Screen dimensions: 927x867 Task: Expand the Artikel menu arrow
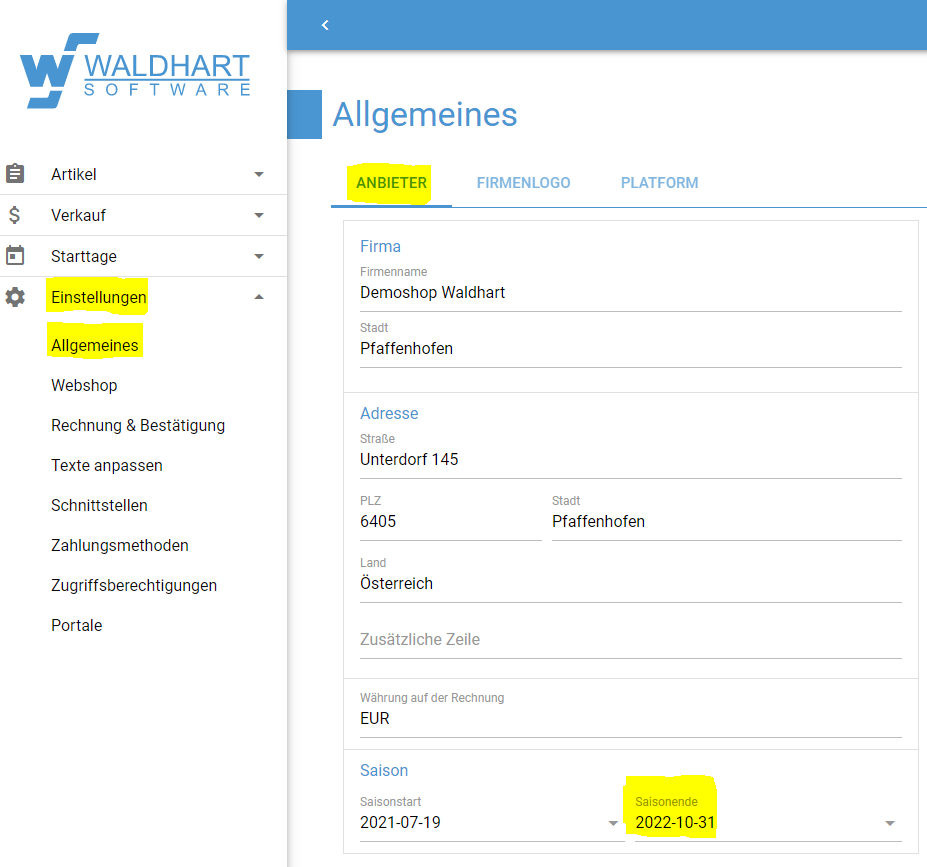pyautogui.click(x=259, y=174)
